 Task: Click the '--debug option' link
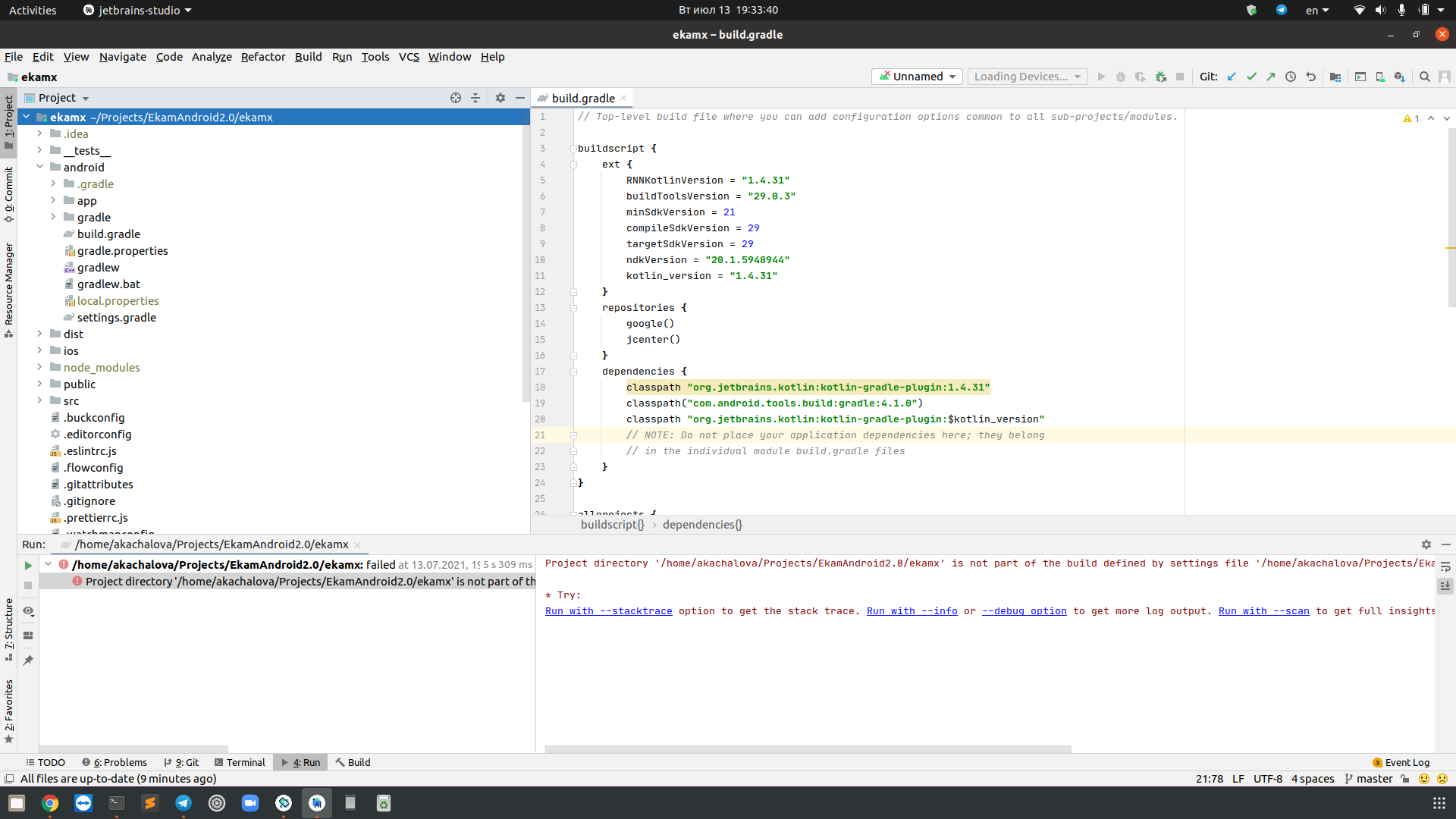coord(1024,611)
